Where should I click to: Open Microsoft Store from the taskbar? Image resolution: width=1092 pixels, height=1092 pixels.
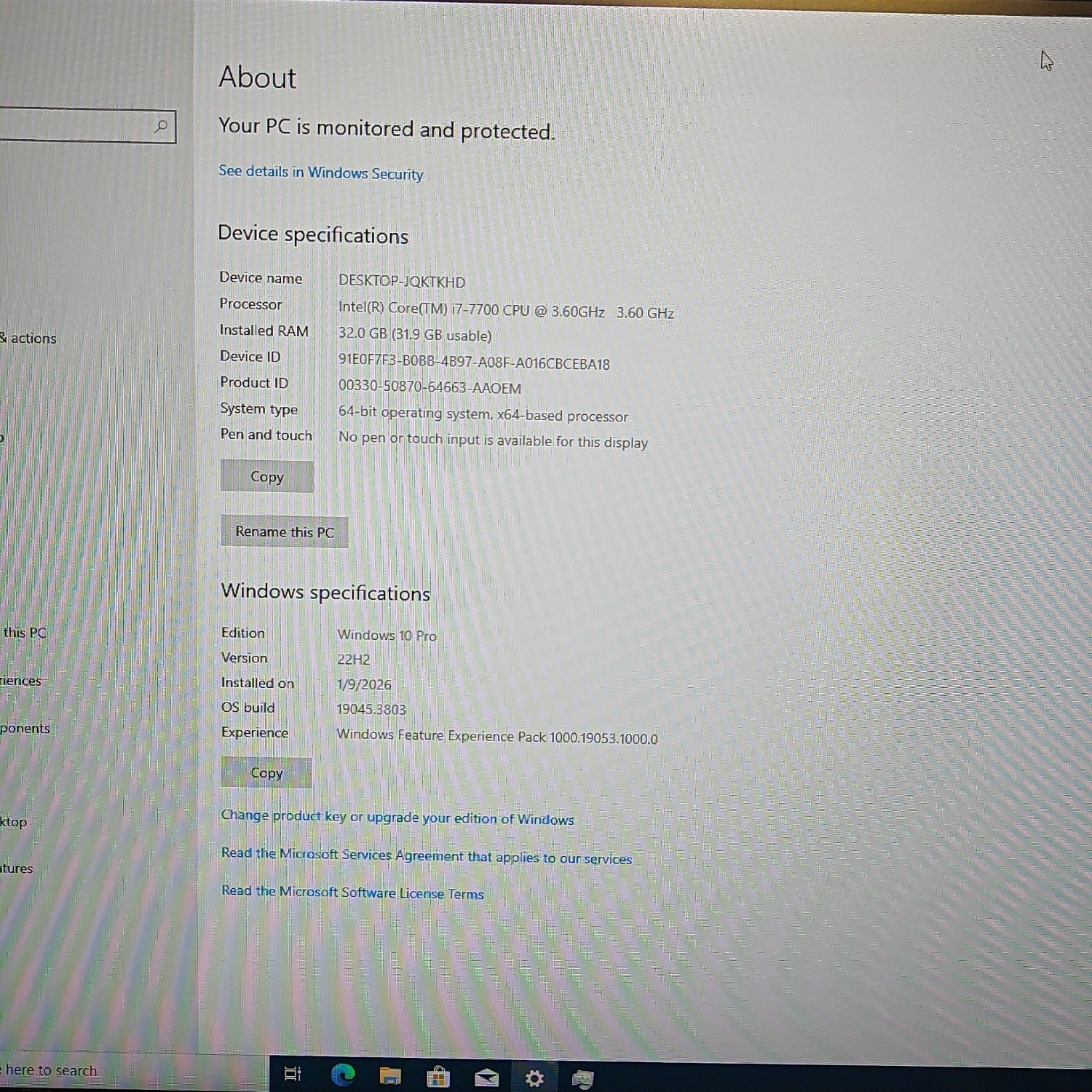click(438, 1076)
